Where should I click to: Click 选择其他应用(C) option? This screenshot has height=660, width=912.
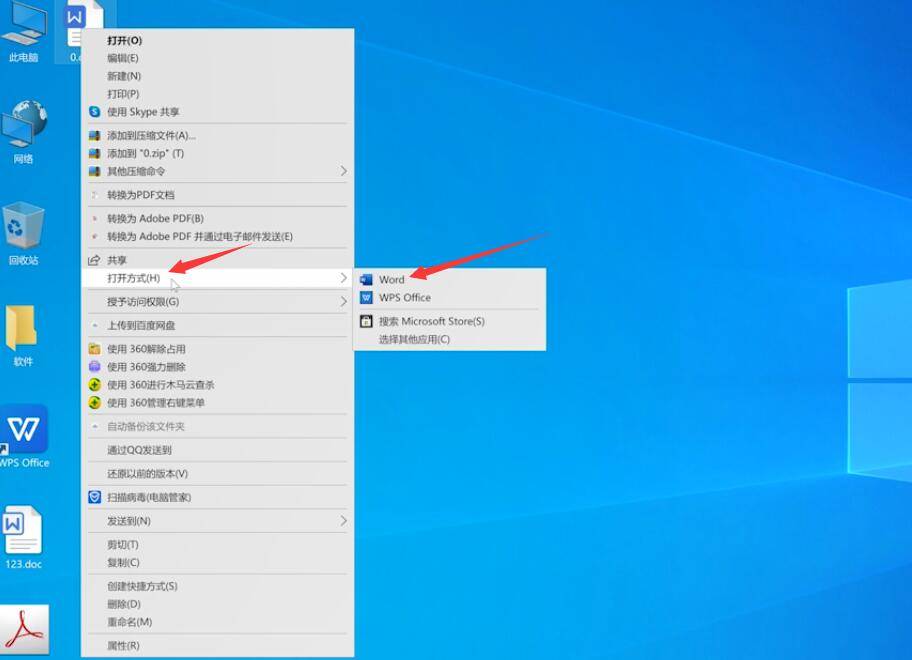[x=414, y=340]
